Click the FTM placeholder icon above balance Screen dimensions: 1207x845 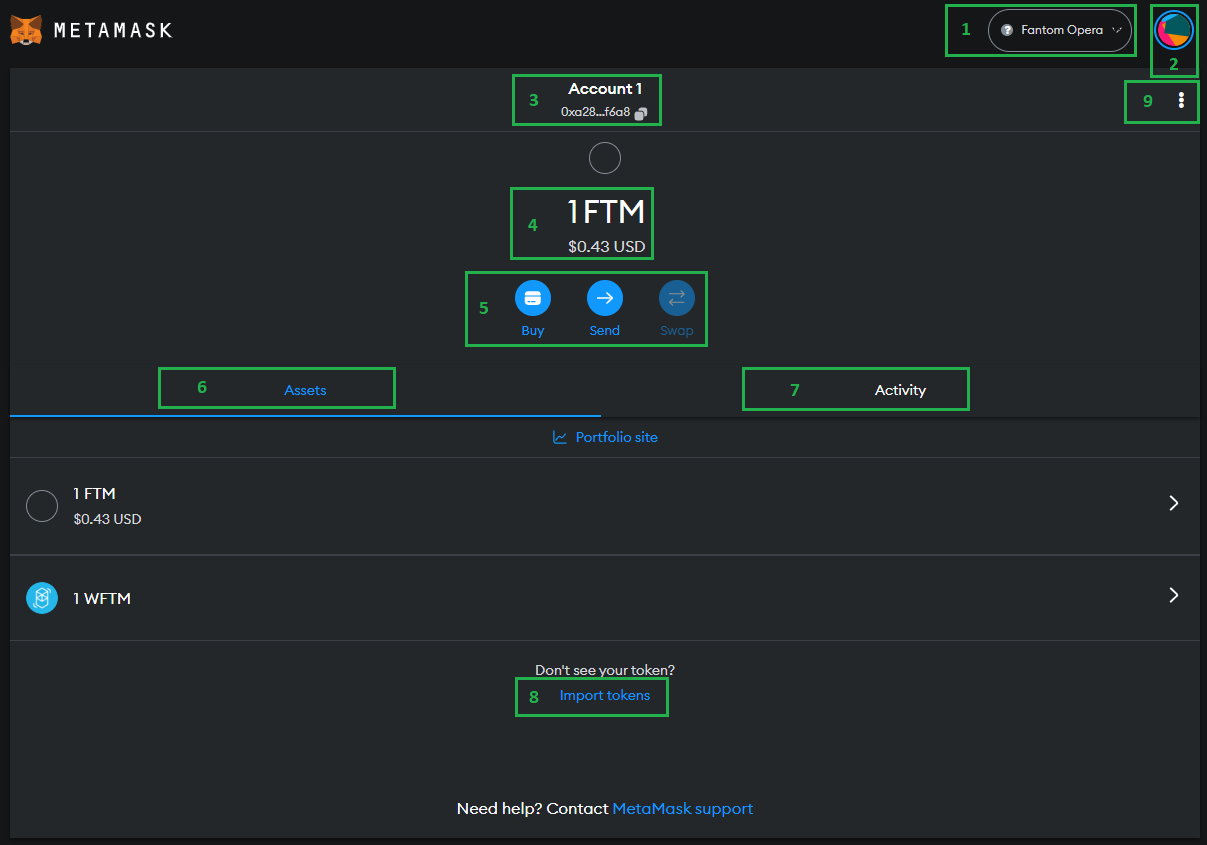[x=605, y=158]
